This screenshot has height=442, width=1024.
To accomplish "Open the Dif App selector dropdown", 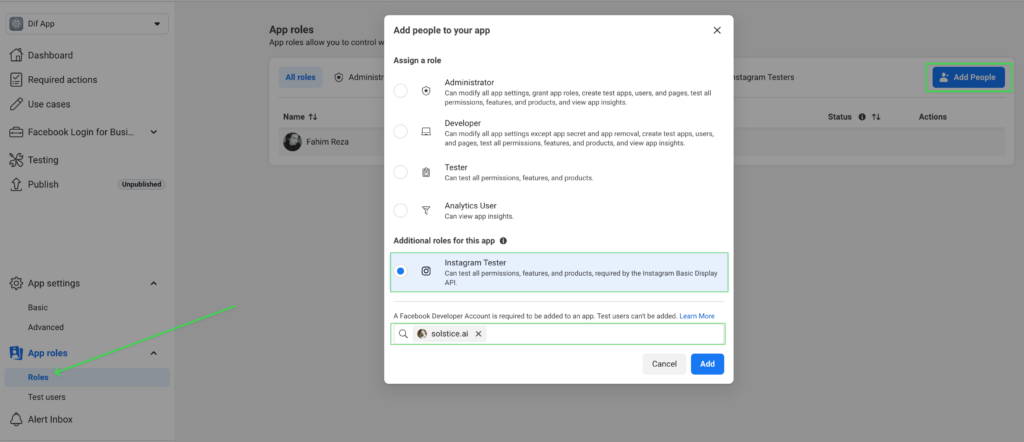I will click(x=88, y=24).
